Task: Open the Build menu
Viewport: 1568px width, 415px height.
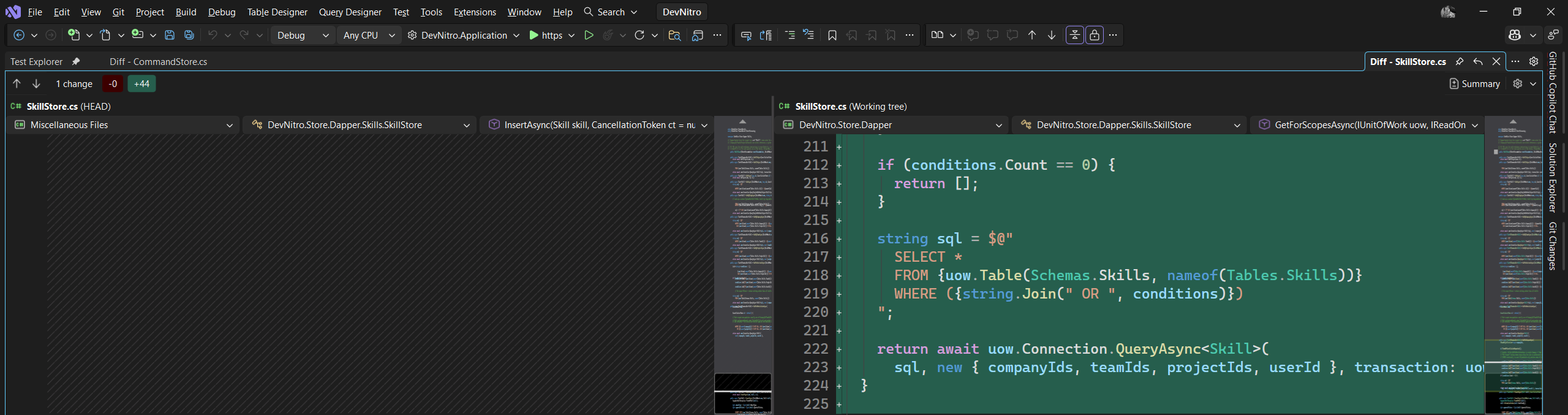Action: point(186,12)
